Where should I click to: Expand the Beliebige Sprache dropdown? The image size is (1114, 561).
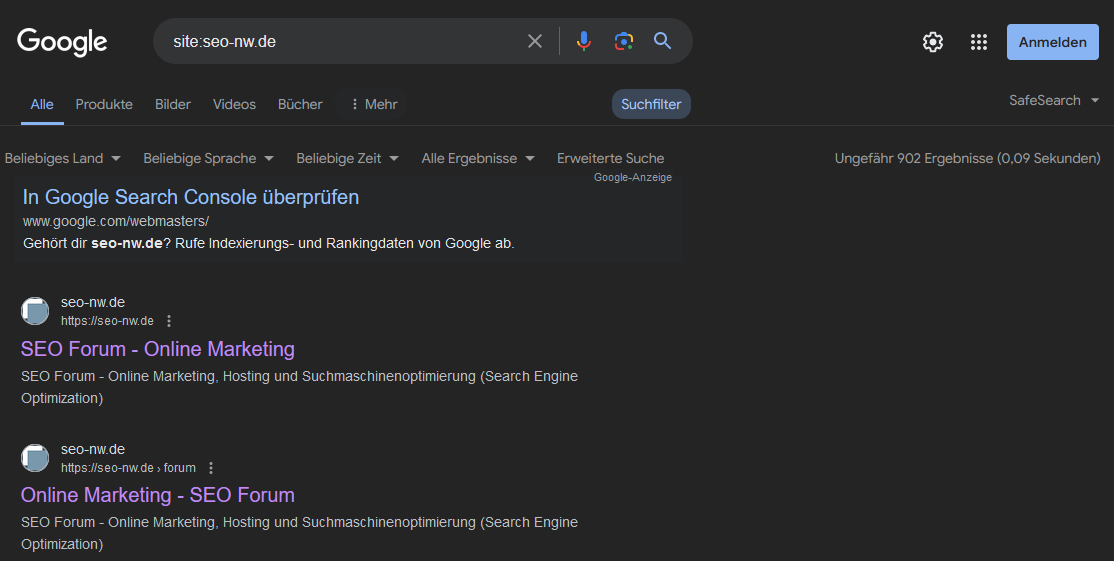click(x=208, y=158)
